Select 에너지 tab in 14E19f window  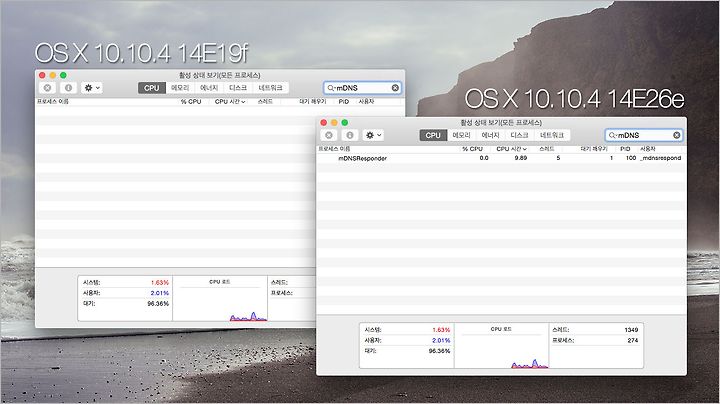click(x=209, y=88)
